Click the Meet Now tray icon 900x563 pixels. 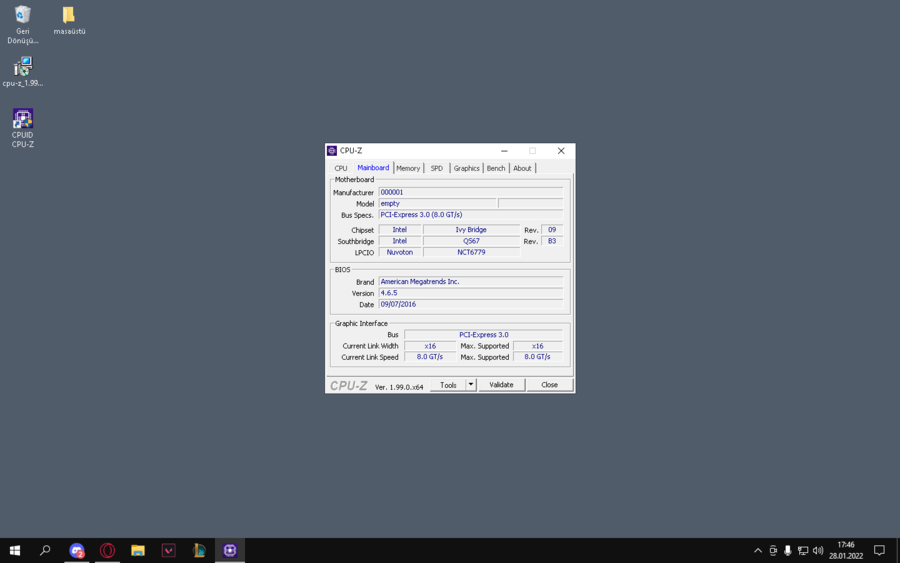point(773,550)
